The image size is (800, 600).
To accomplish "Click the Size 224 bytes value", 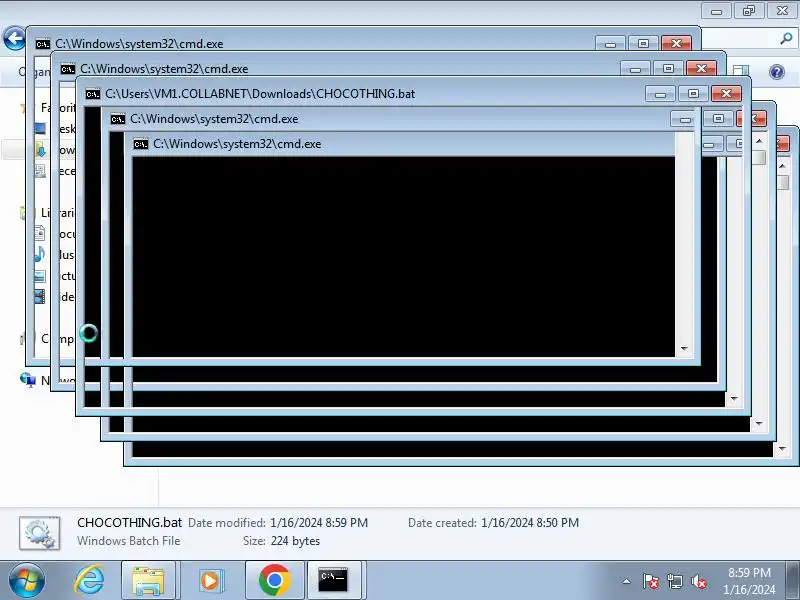I will (295, 541).
